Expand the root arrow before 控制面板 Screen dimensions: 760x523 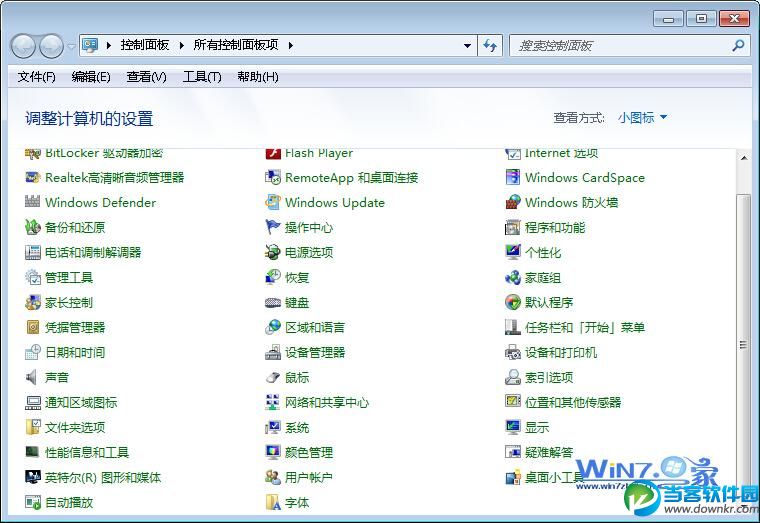[109, 46]
